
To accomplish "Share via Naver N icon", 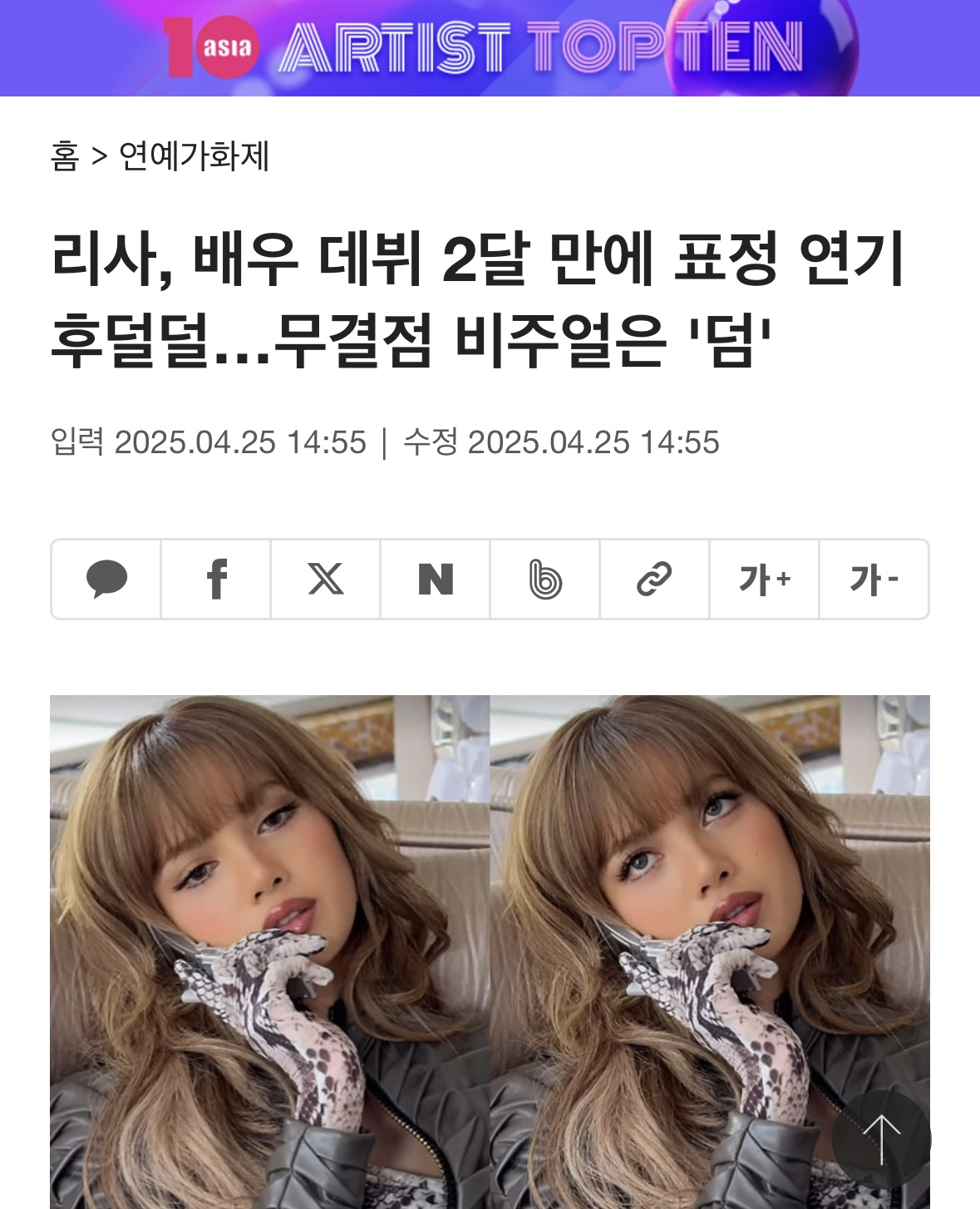I will (436, 580).
